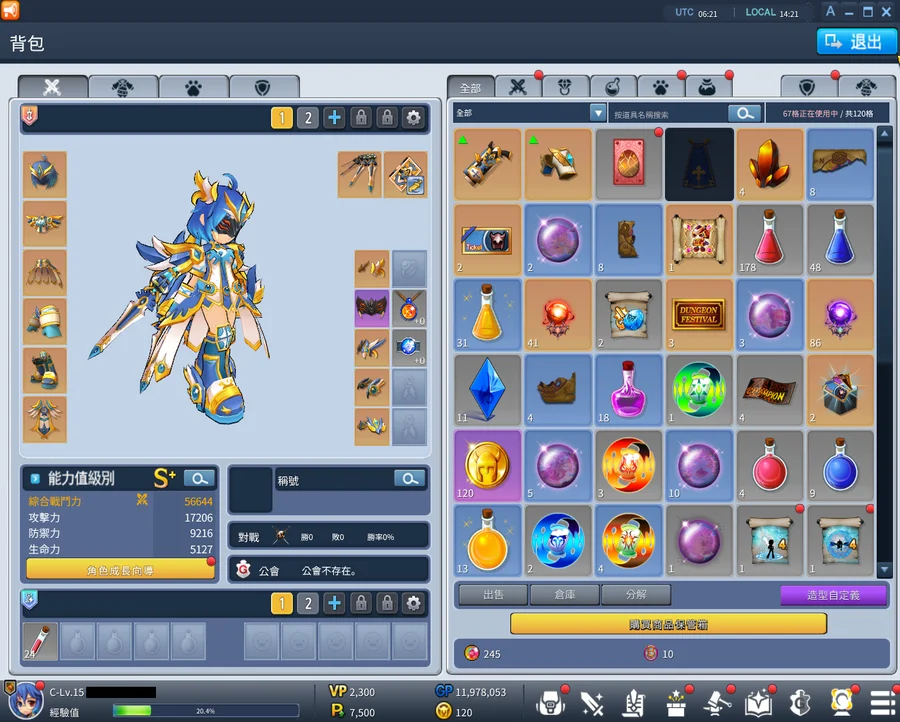Click the quick slot red potion with count 24

click(x=40, y=641)
